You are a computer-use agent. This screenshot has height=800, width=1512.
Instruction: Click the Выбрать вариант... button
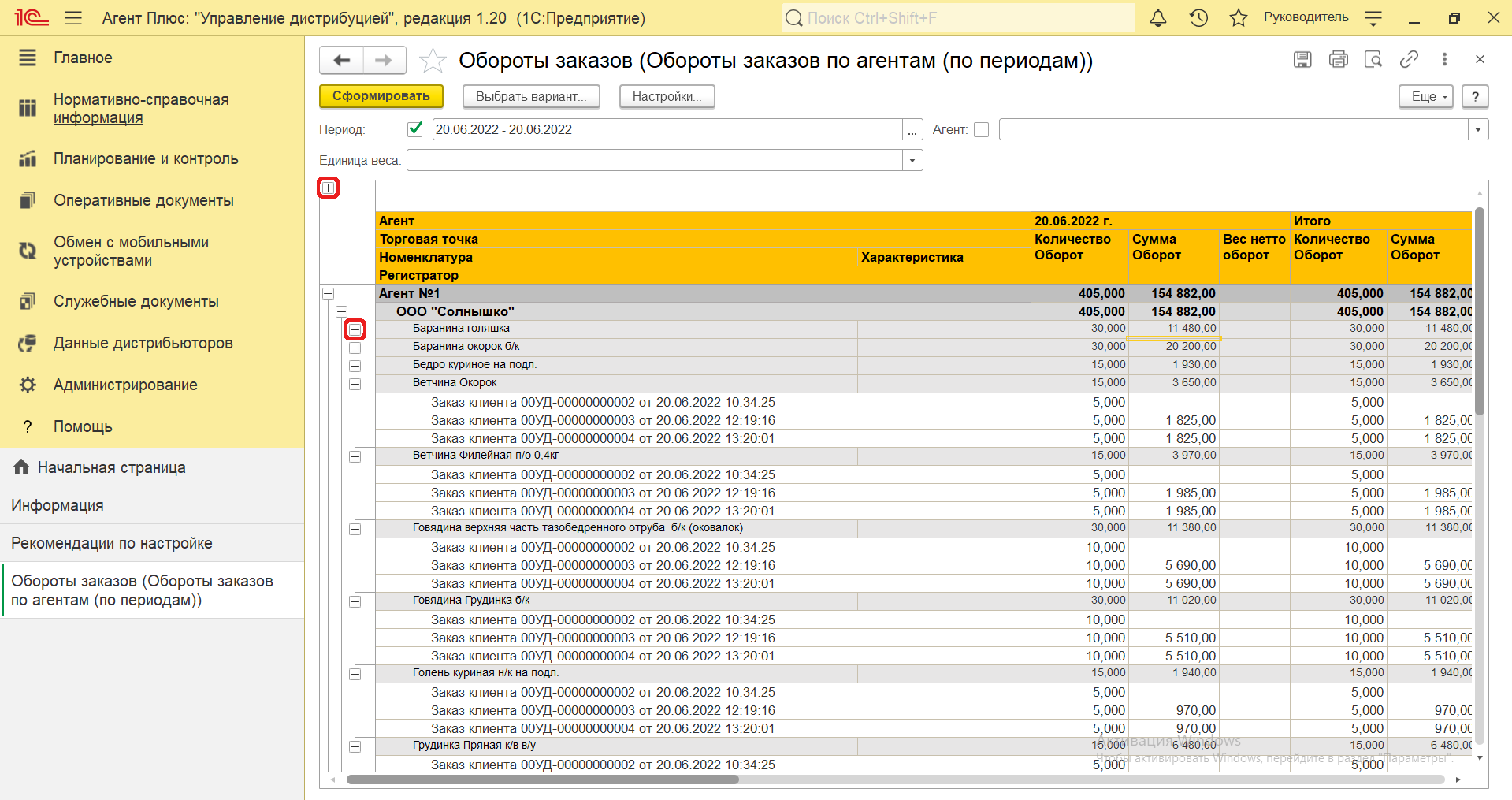pos(531,96)
